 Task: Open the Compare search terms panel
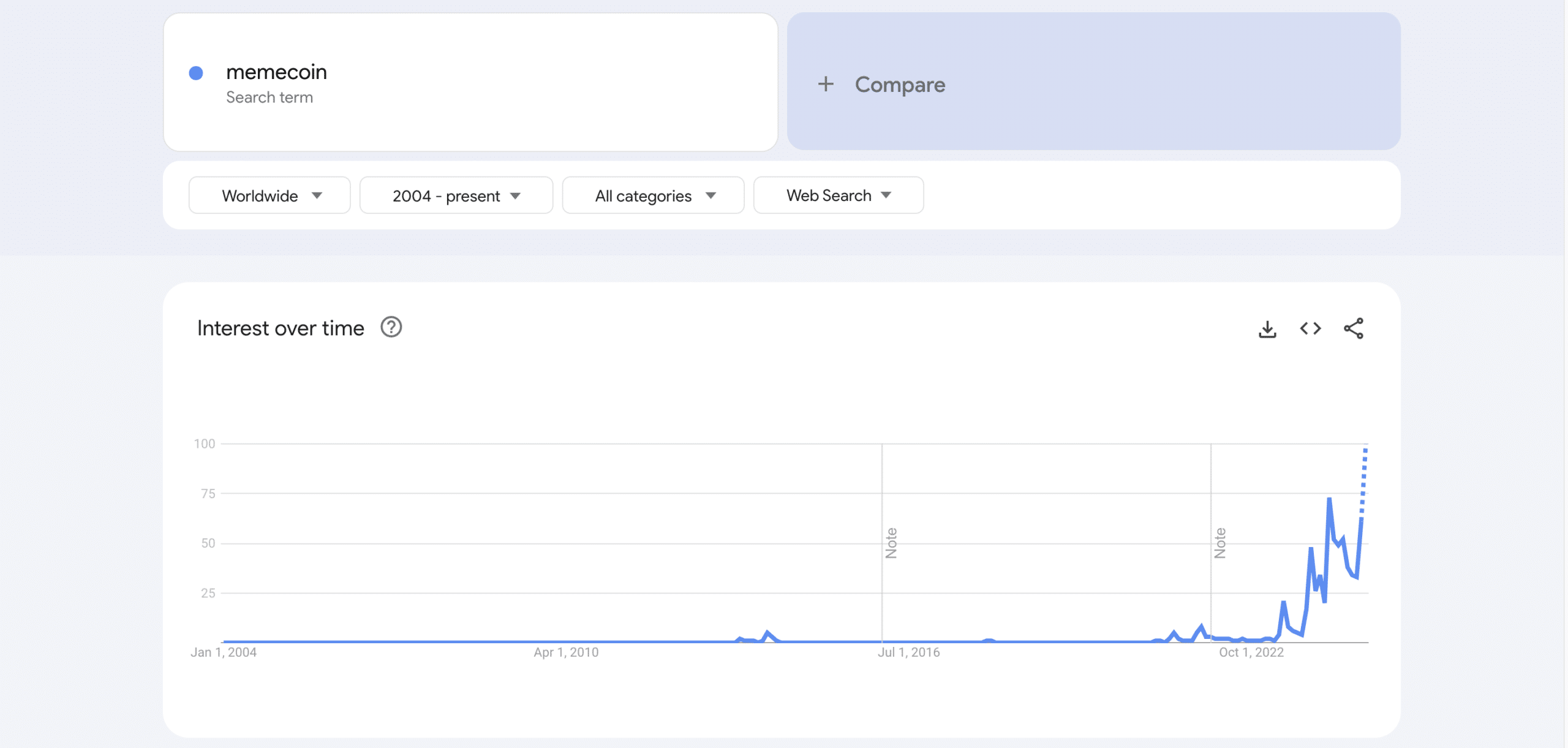click(1093, 84)
